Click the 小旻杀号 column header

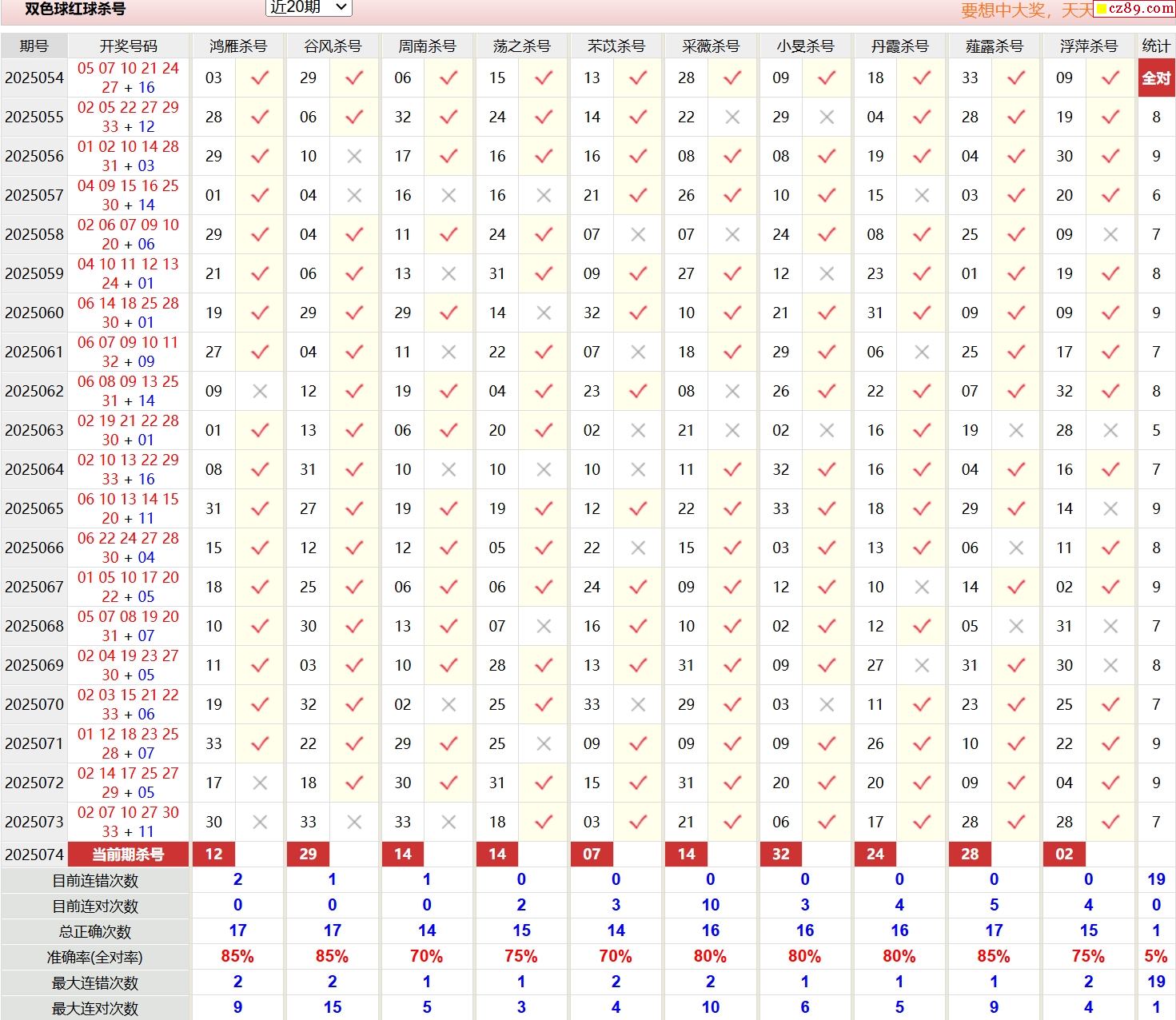805,46
